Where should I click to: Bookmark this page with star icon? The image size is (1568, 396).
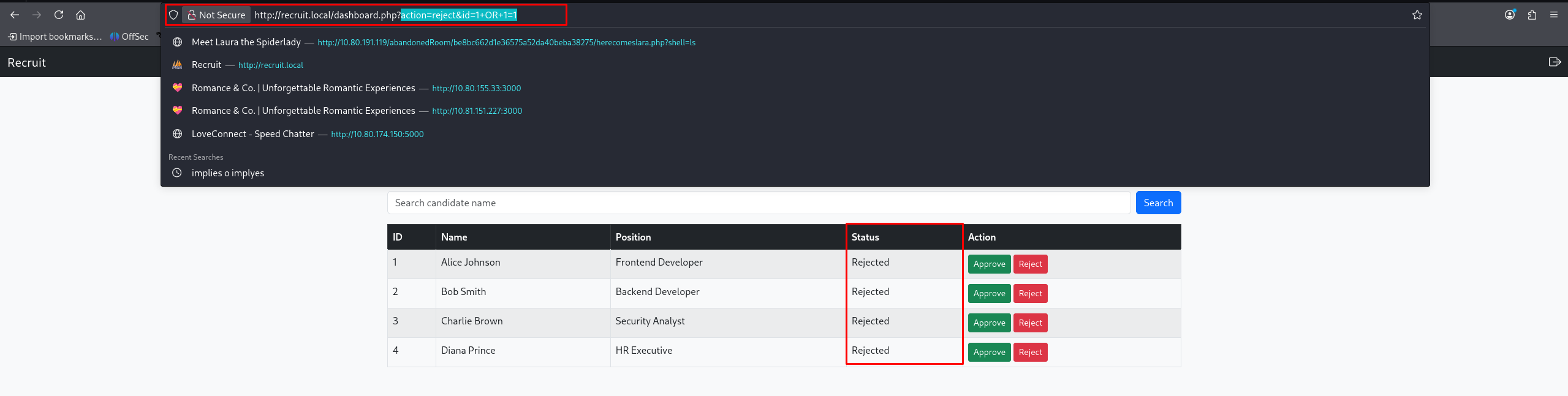pos(1417,15)
